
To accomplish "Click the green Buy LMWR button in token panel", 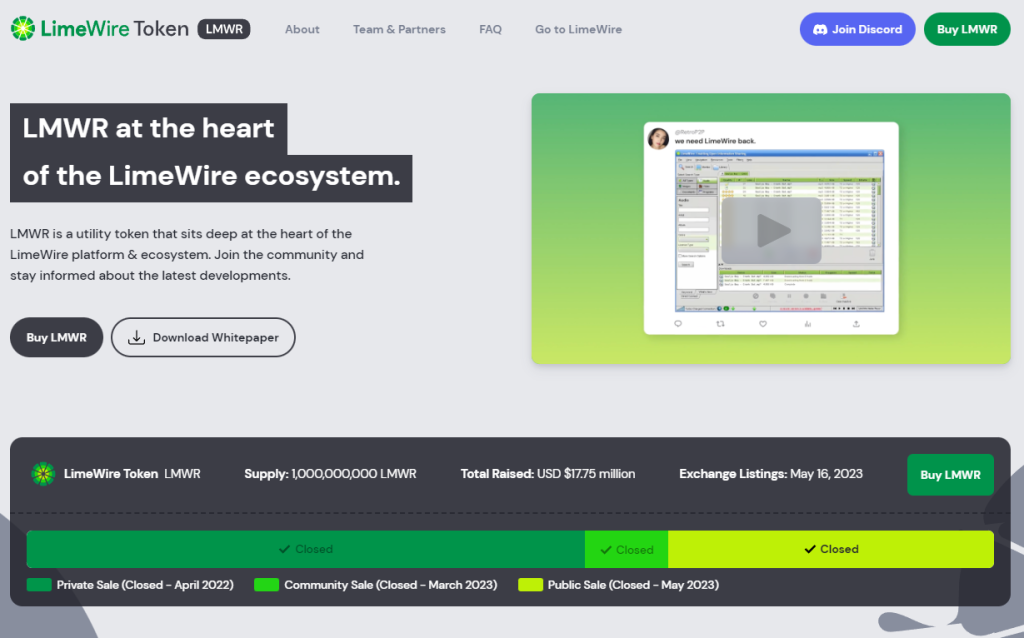I will click(950, 475).
